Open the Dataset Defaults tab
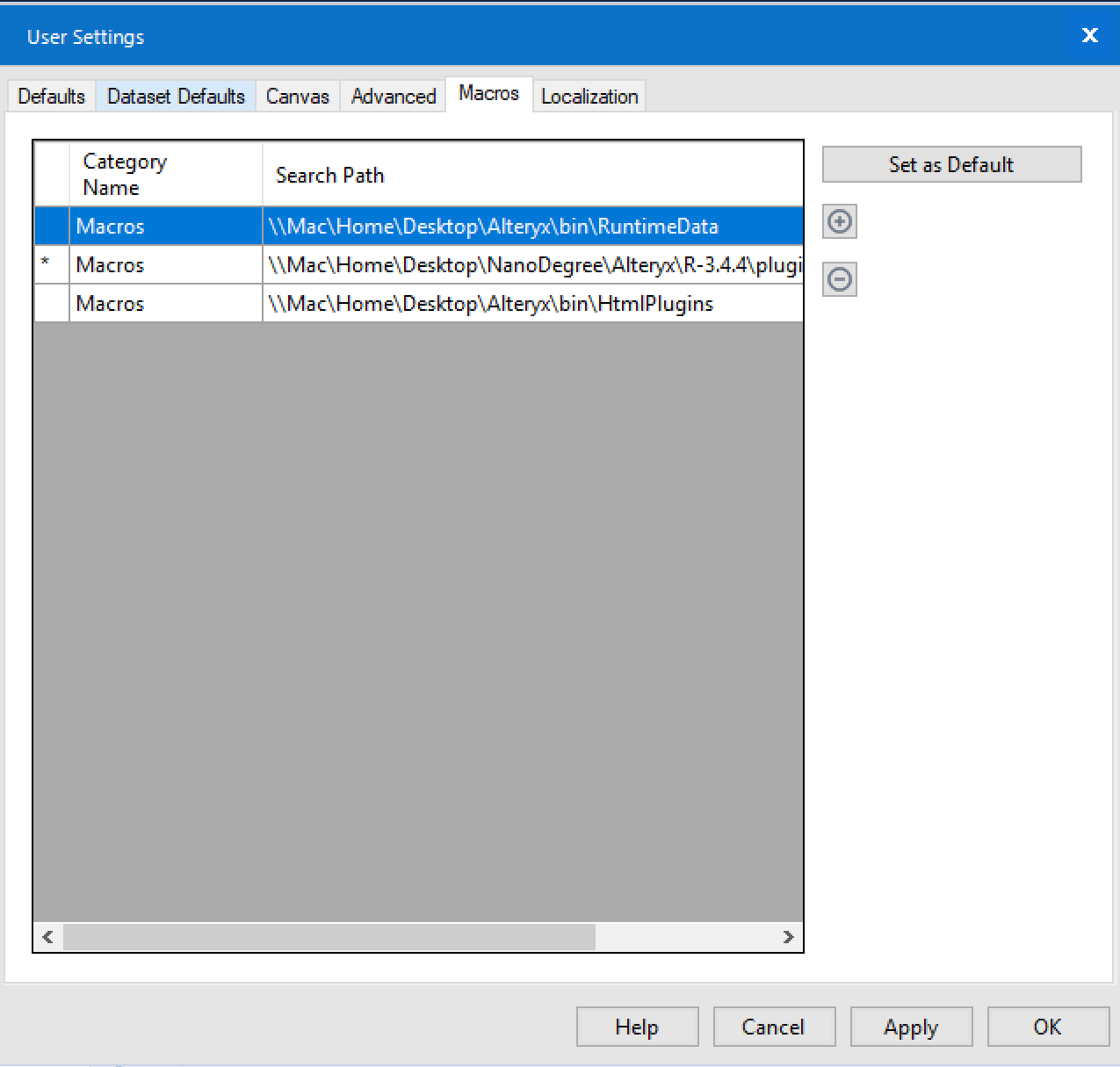The width and height of the screenshot is (1120, 1067). [175, 96]
